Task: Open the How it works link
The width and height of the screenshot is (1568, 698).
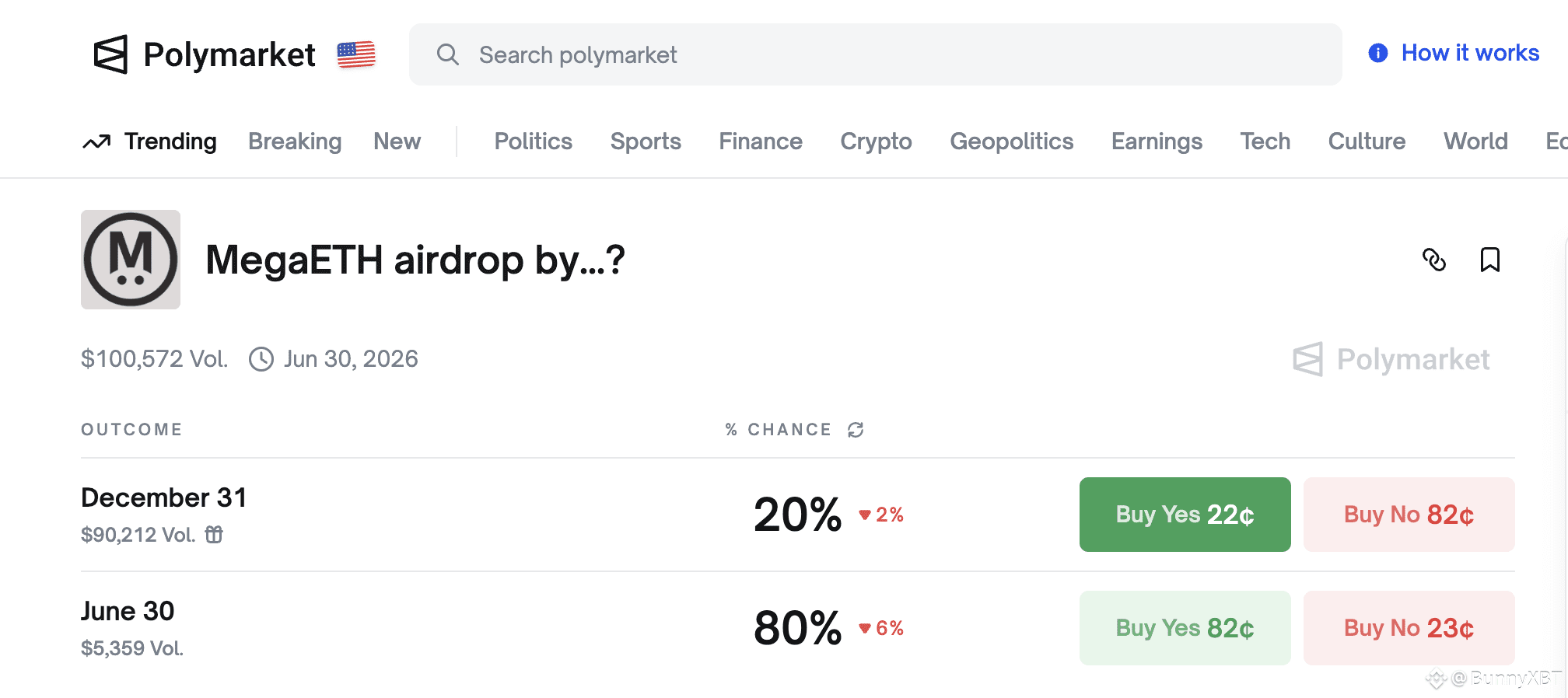Action: 1470,53
